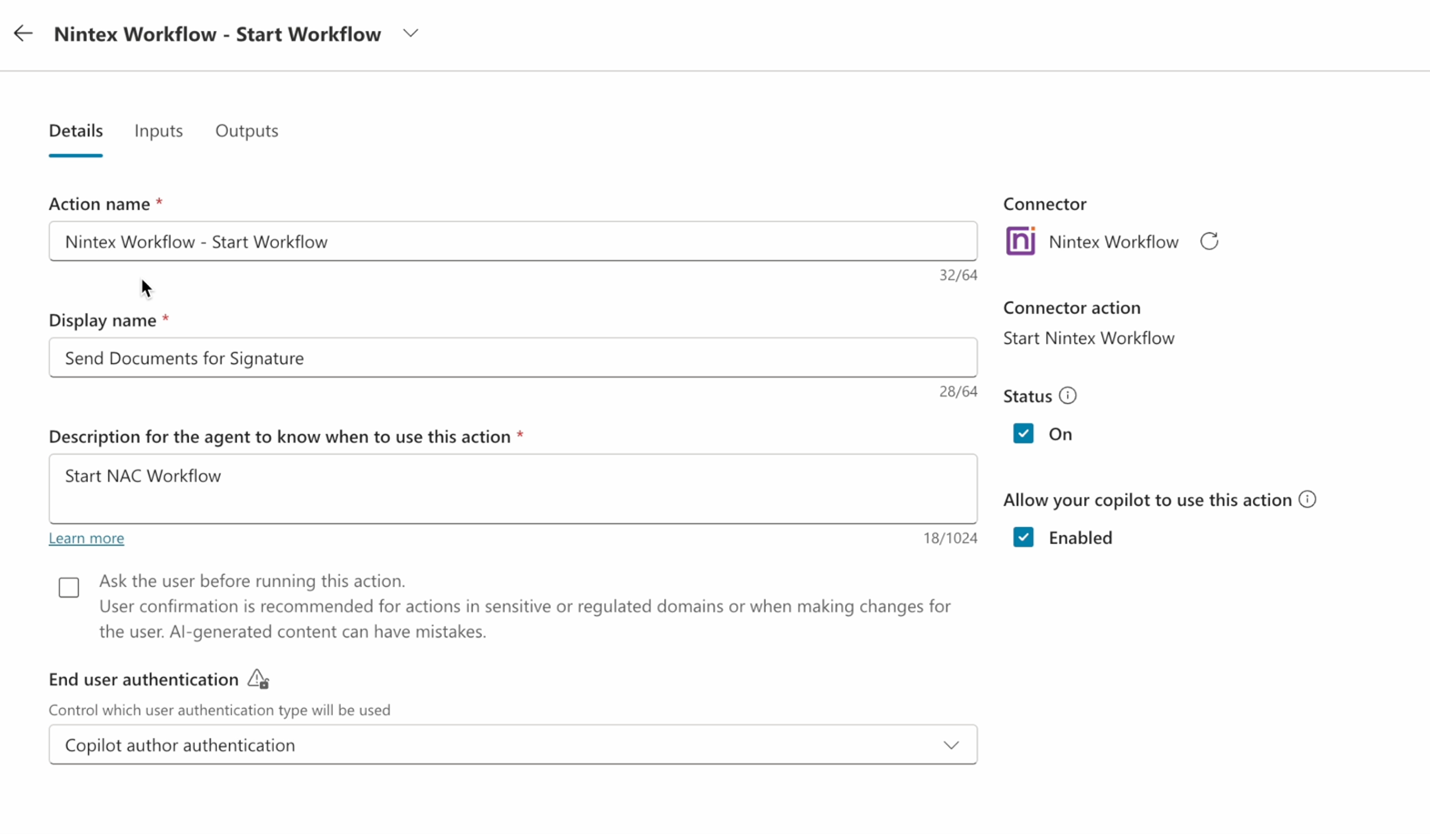
Task: Click into the Action name field
Action: pos(513,241)
